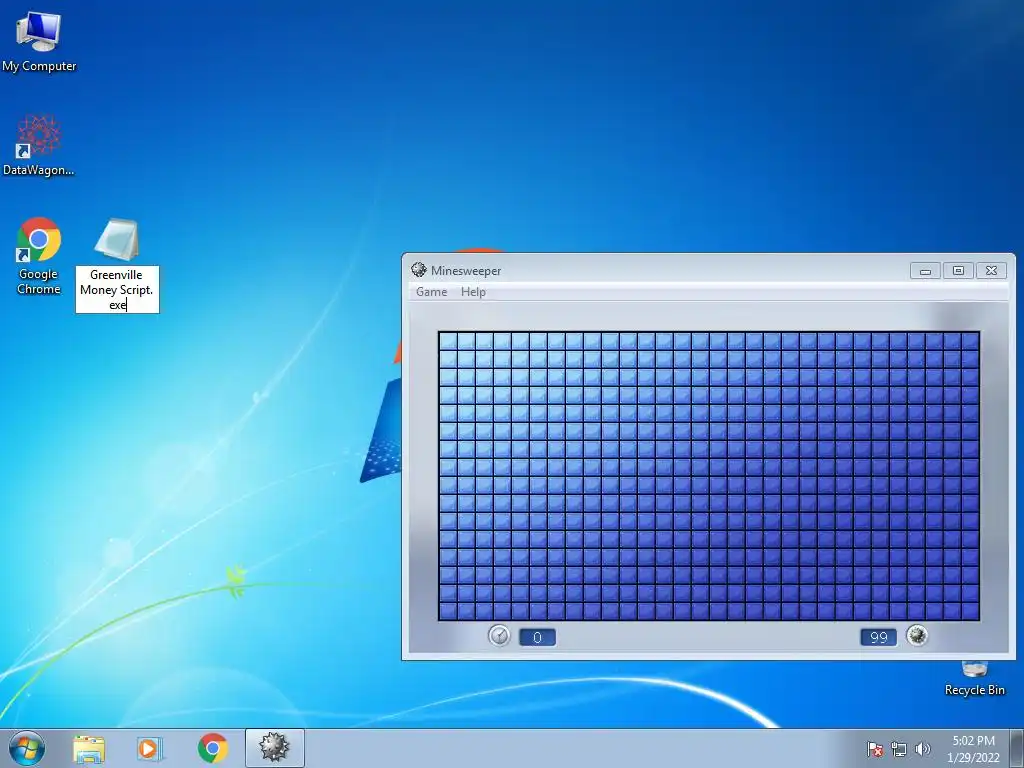Click the Minesweeper taskbar button
Viewport: 1024px width, 768px height.
pyautogui.click(x=274, y=748)
